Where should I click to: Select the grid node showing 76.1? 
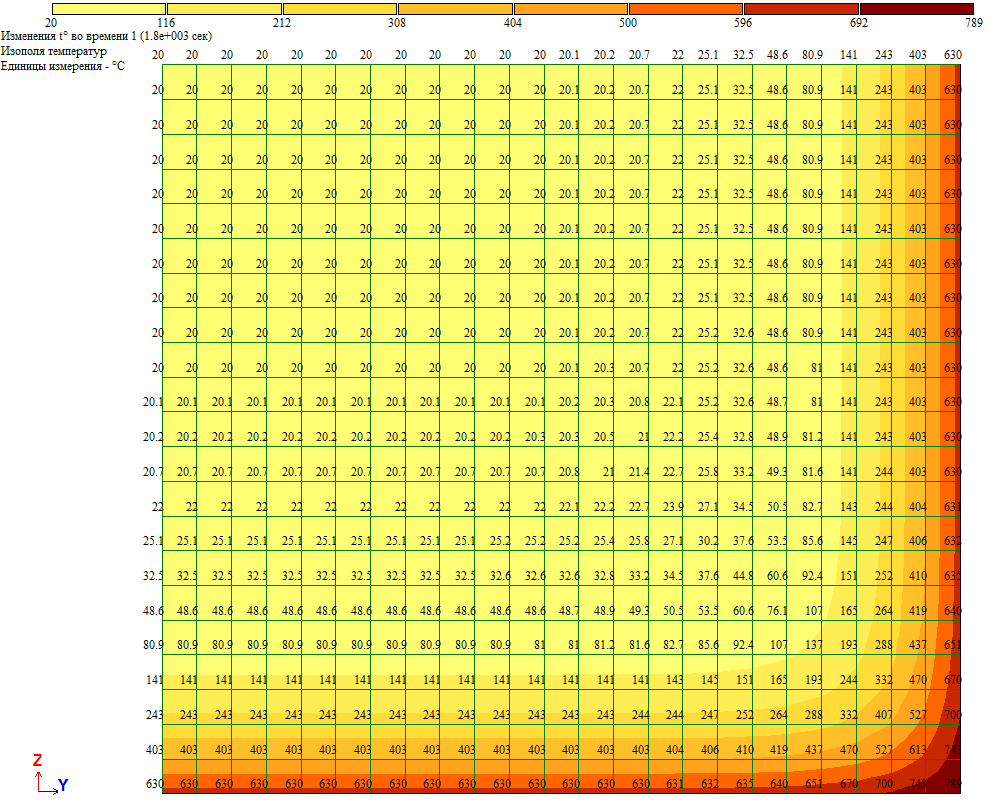point(777,611)
